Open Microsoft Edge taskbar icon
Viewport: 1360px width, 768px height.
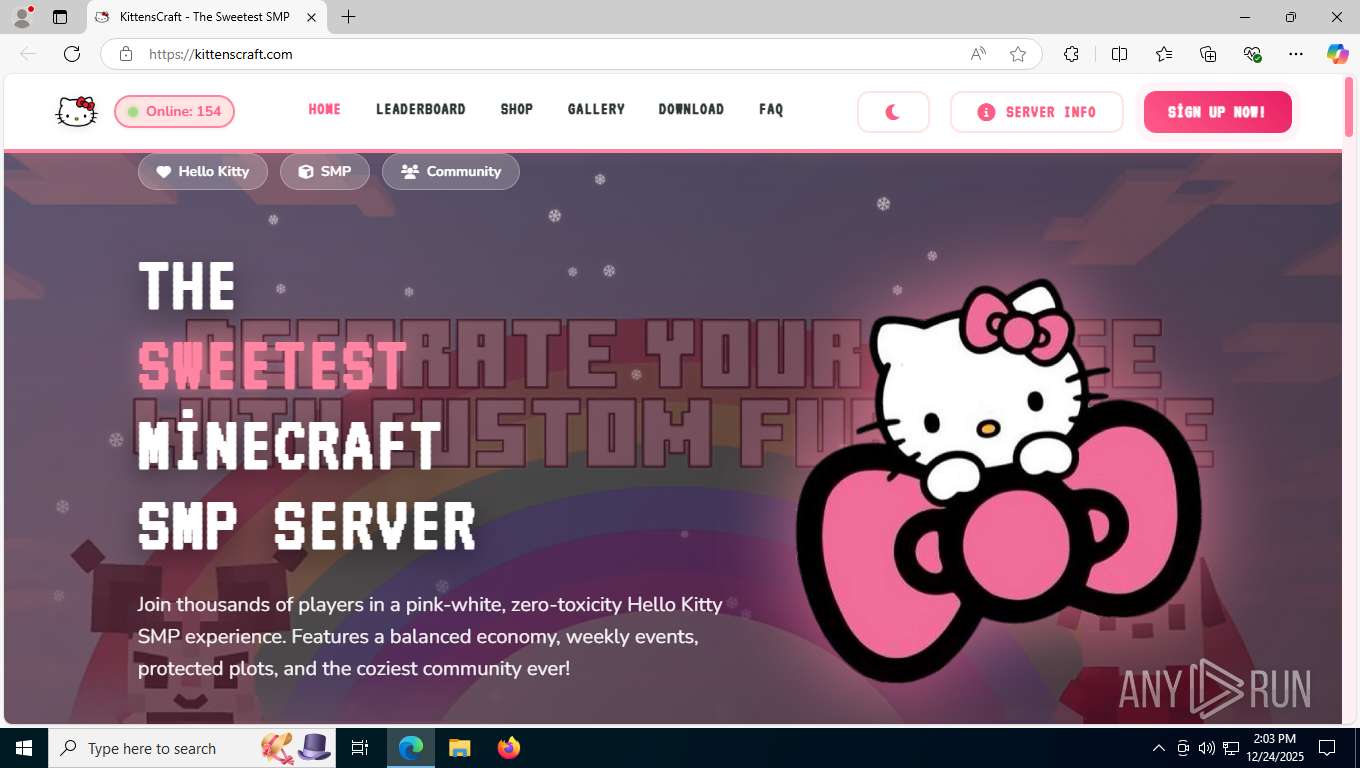411,748
